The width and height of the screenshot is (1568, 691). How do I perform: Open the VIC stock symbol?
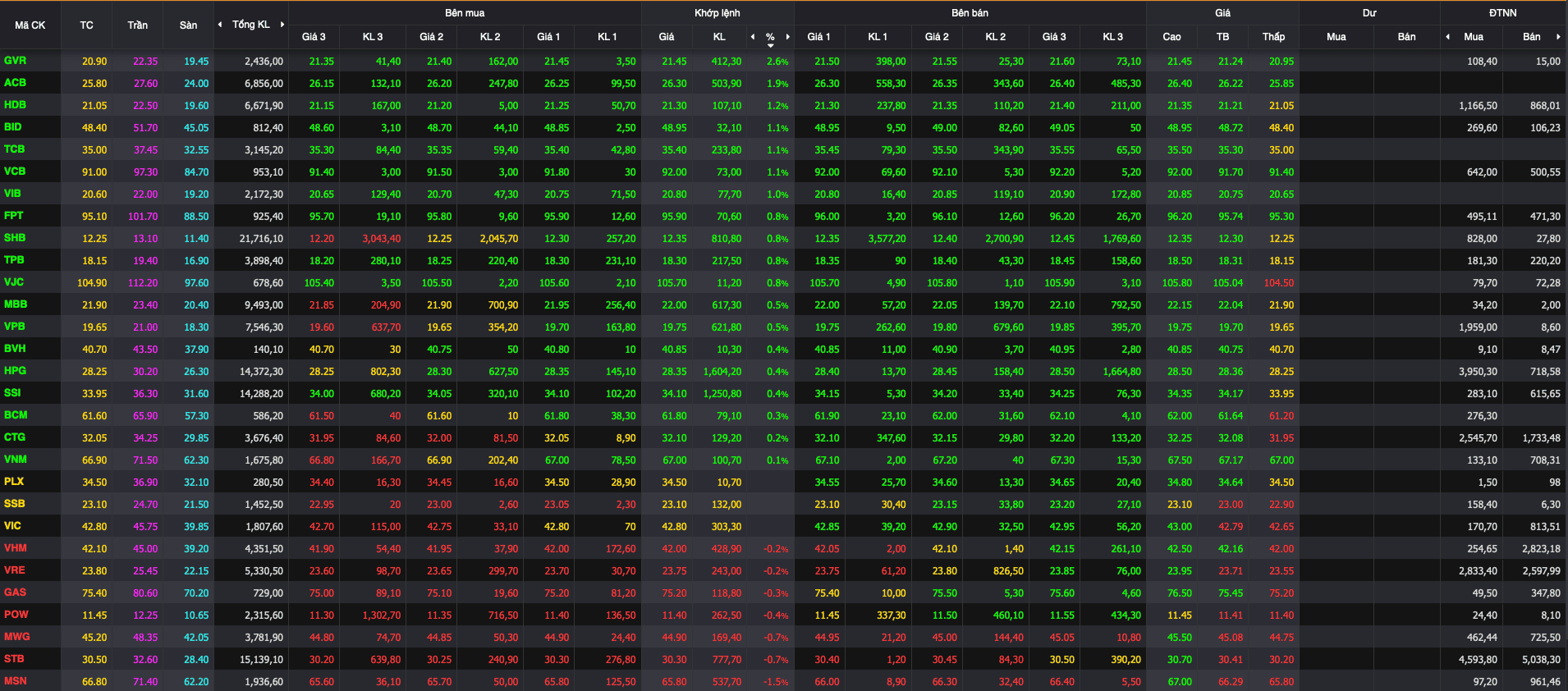click(12, 526)
